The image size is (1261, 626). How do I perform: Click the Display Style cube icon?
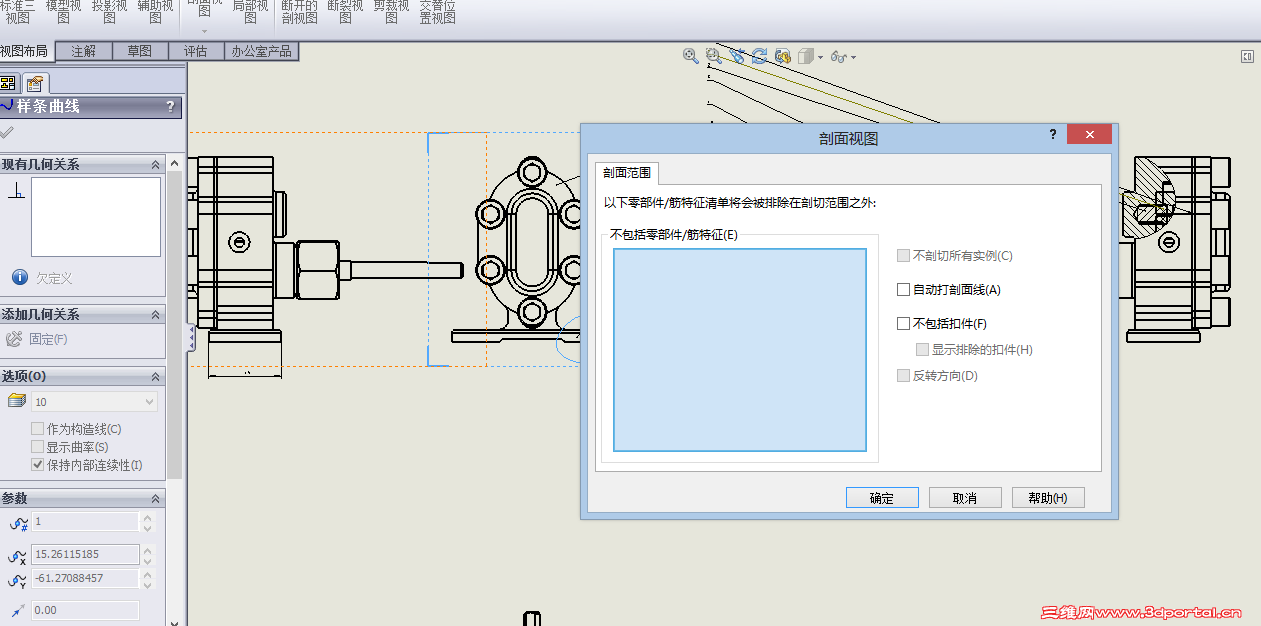(x=806, y=56)
